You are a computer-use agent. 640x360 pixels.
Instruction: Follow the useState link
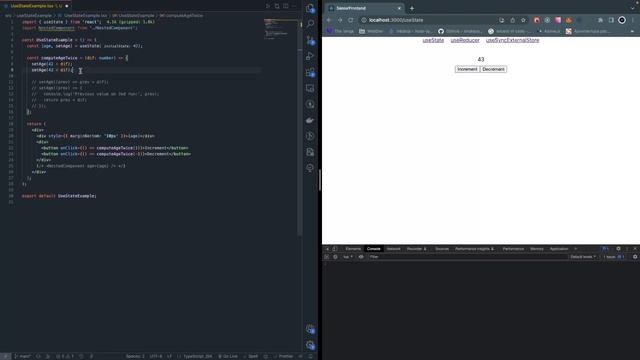click(433, 40)
